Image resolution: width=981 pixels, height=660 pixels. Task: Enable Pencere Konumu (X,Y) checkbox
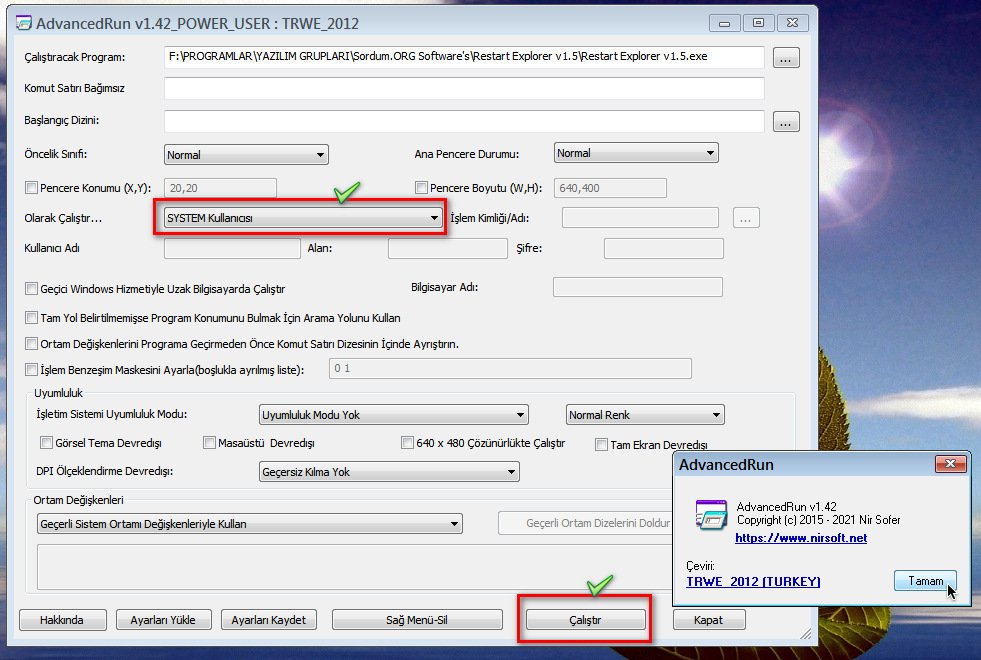[x=31, y=187]
